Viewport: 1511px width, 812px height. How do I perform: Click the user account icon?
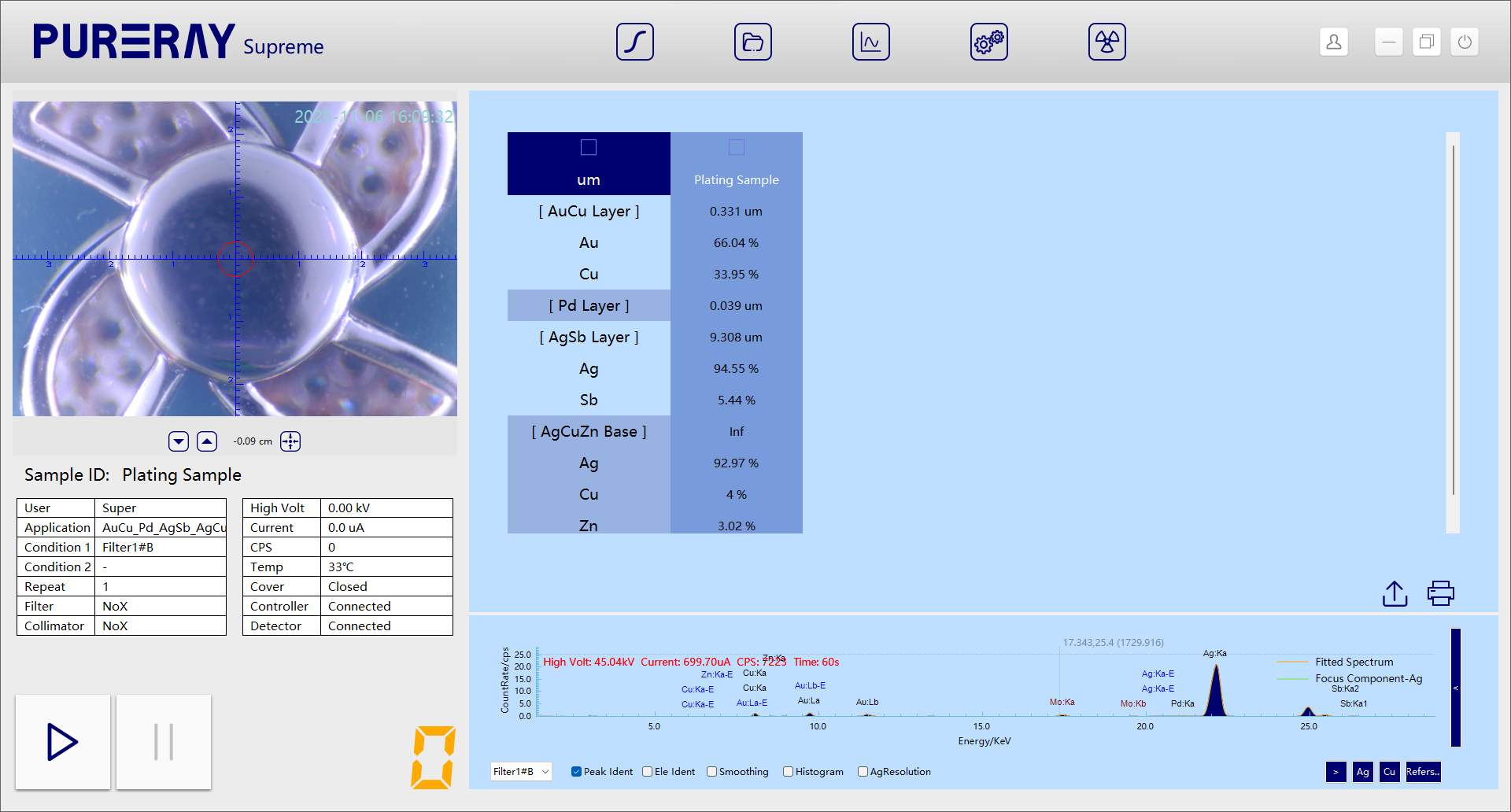point(1333,42)
